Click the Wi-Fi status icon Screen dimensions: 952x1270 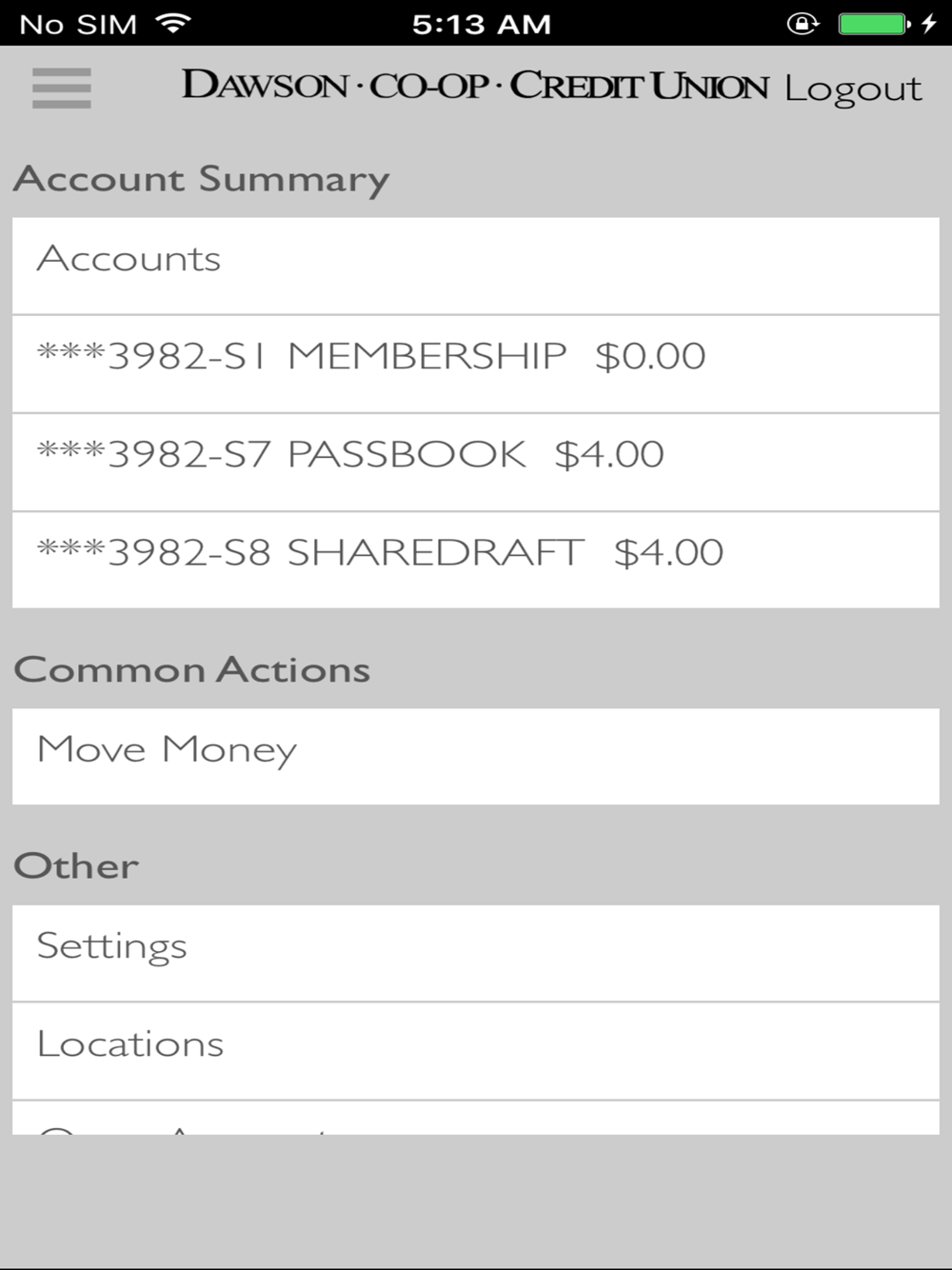pyautogui.click(x=172, y=23)
